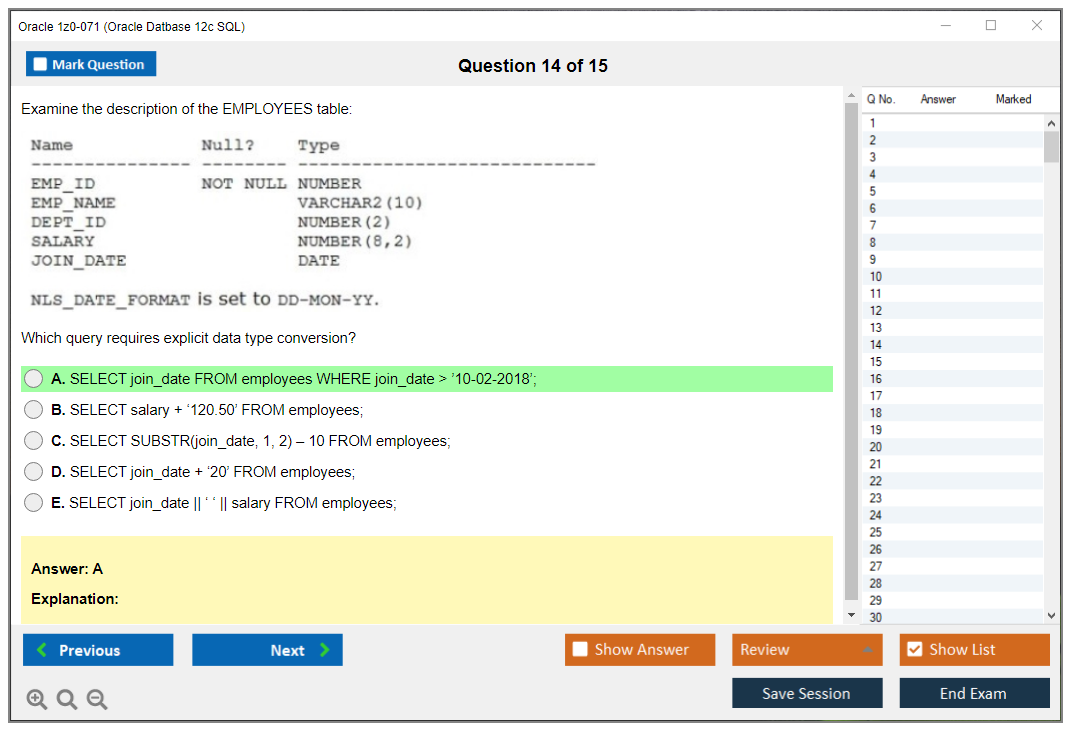1075x735 pixels.
Task: Enable the Show Answer checkbox
Action: (x=581, y=650)
